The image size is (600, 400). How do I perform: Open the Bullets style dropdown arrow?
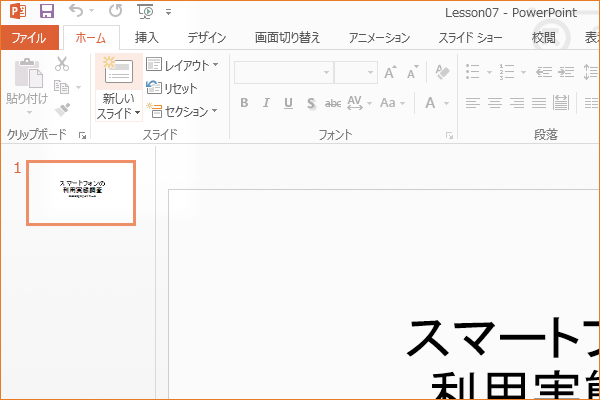[489, 72]
